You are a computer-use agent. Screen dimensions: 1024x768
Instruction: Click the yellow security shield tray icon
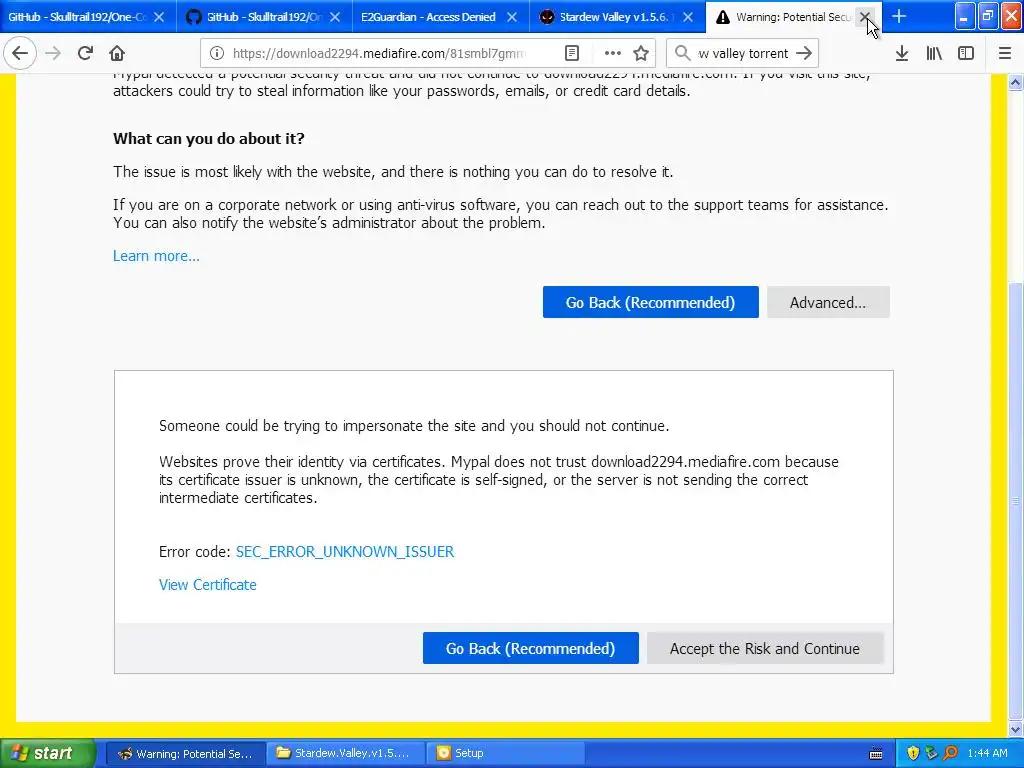point(913,754)
